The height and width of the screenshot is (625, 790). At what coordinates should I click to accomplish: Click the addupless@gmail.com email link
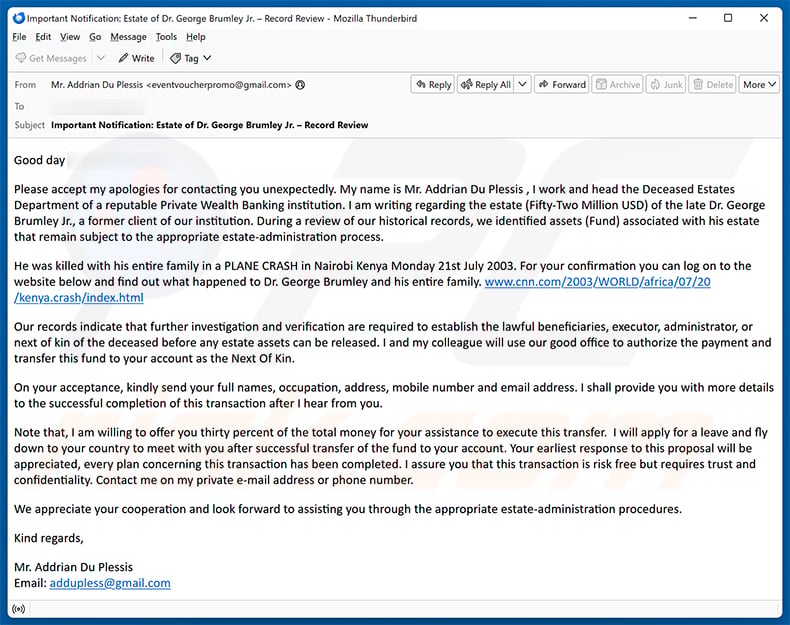coord(110,583)
